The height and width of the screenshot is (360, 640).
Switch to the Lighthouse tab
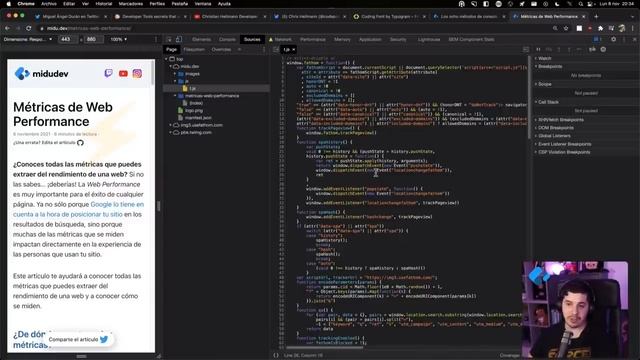429,40
